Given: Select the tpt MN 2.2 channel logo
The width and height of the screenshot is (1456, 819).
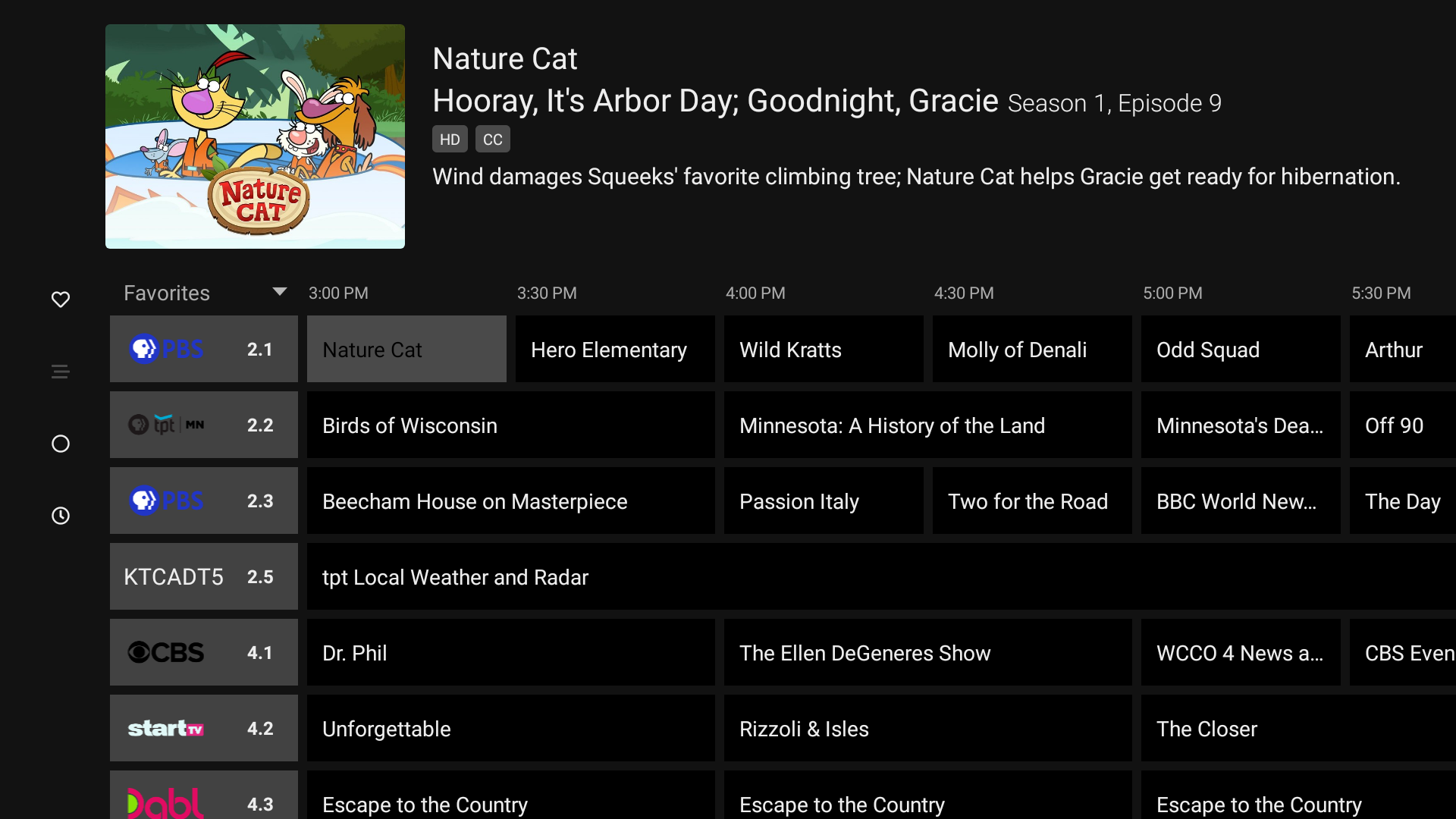Looking at the screenshot, I should (167, 425).
